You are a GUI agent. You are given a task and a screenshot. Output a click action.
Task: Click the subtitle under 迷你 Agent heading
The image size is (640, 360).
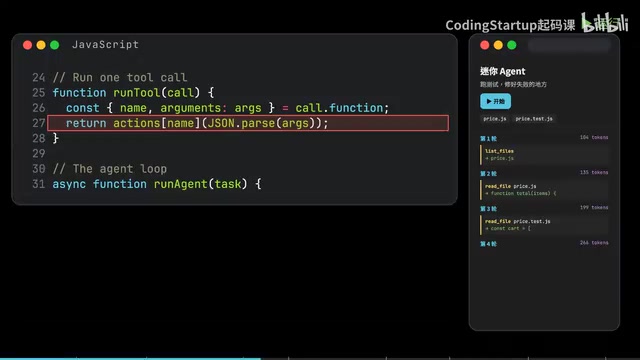(x=513, y=84)
